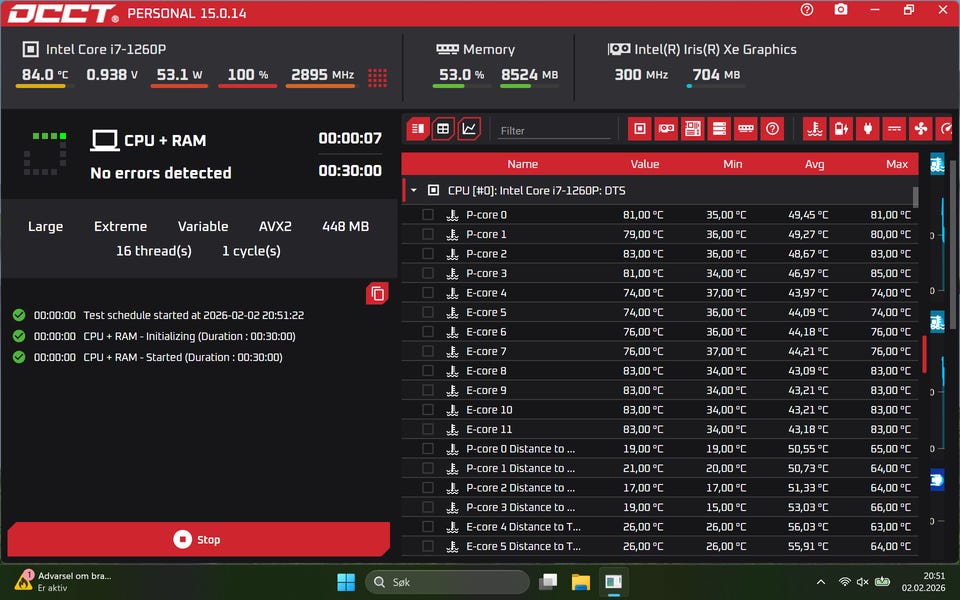Open the Advarsel om bra... weather alert widget

pyautogui.click(x=62, y=581)
